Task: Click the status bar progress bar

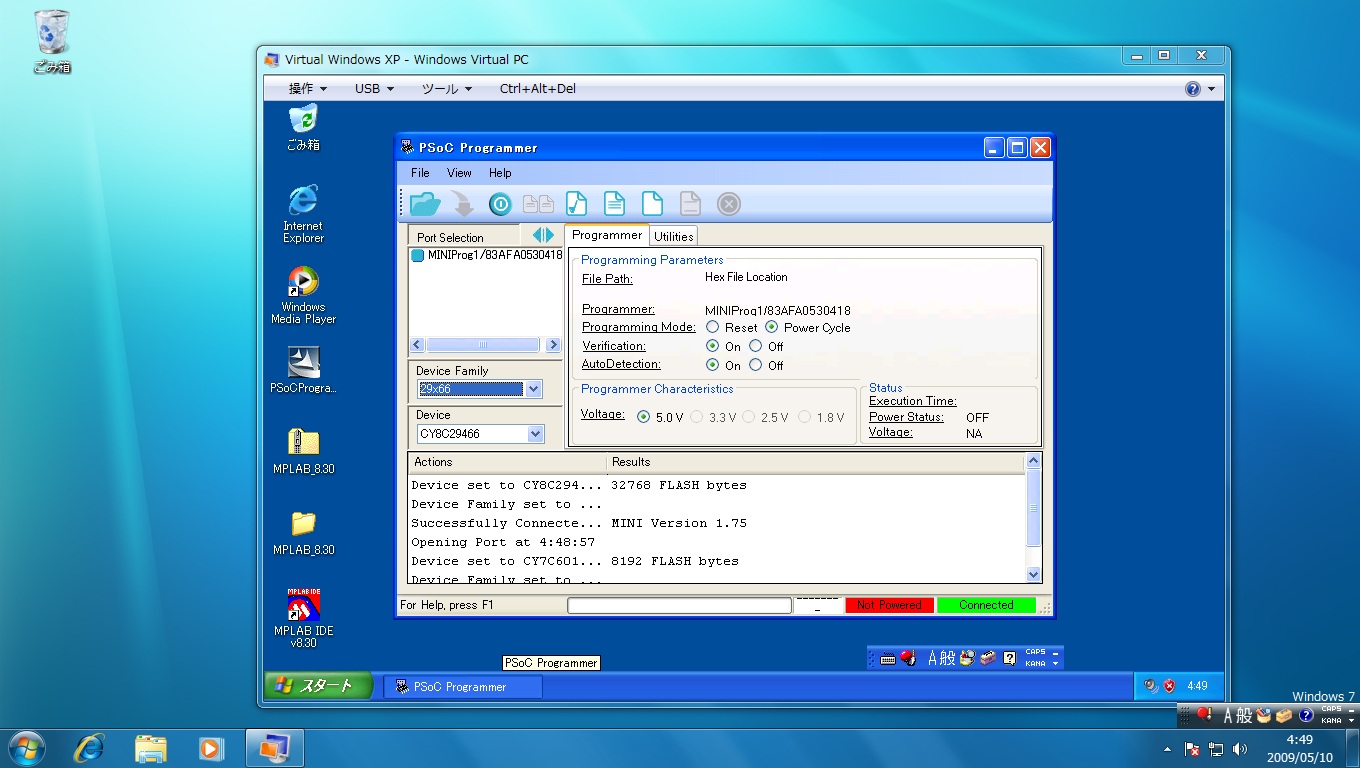Action: (x=679, y=605)
